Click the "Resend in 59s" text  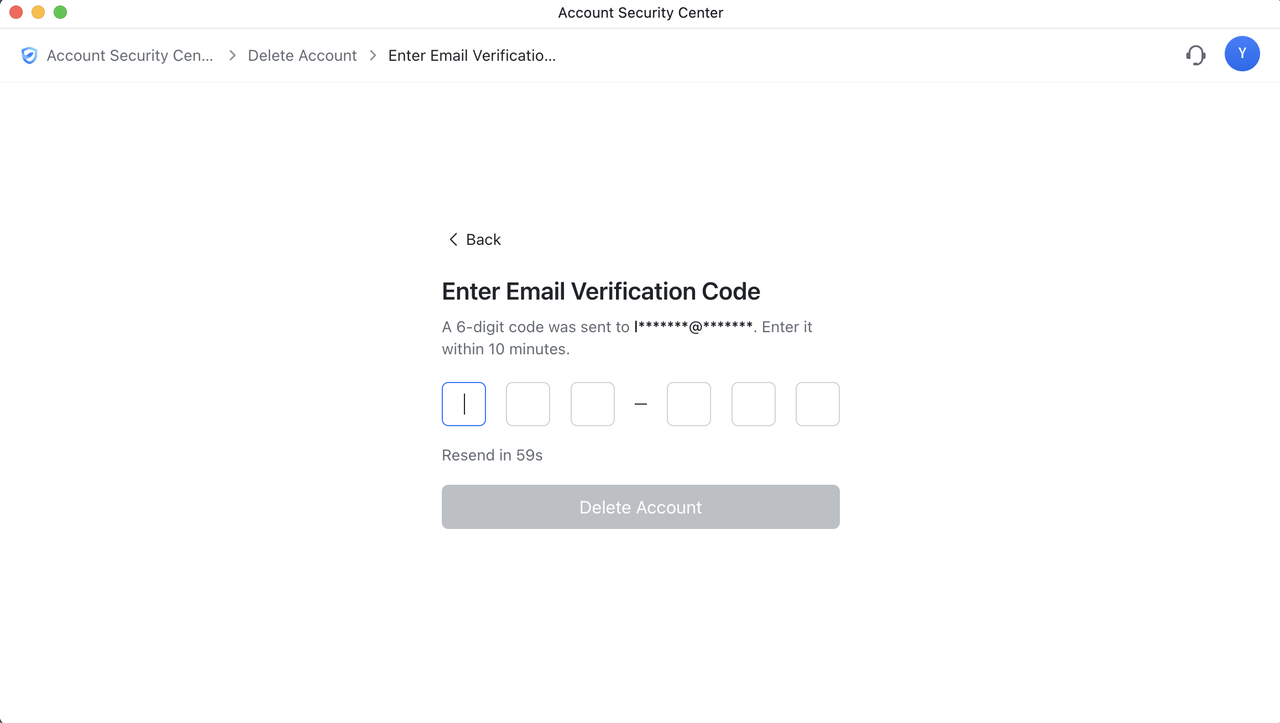click(492, 455)
